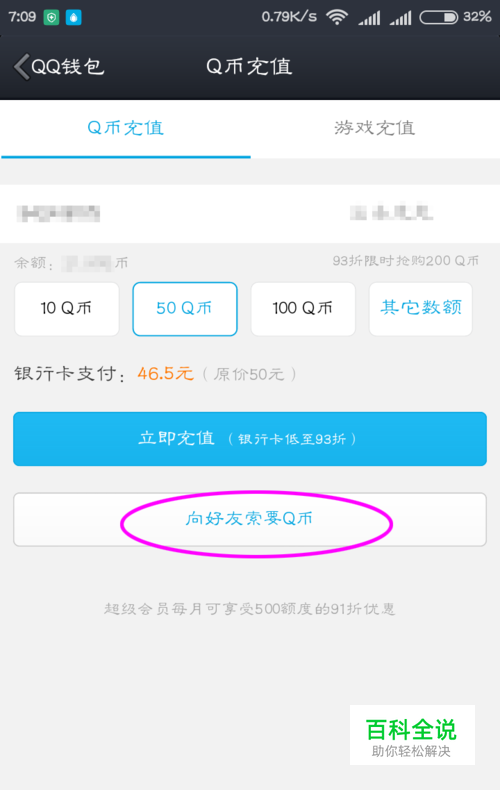This screenshot has width=500, height=790.
Task: Tap the blue water-drop status icon
Action: [74, 18]
